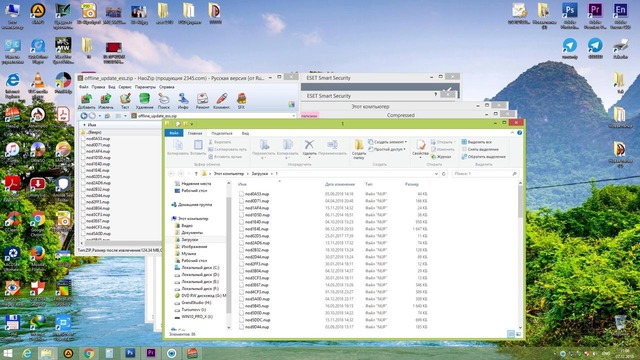
Task: Click Обратить выделение in ribbon
Action: pyautogui.click(x=483, y=157)
